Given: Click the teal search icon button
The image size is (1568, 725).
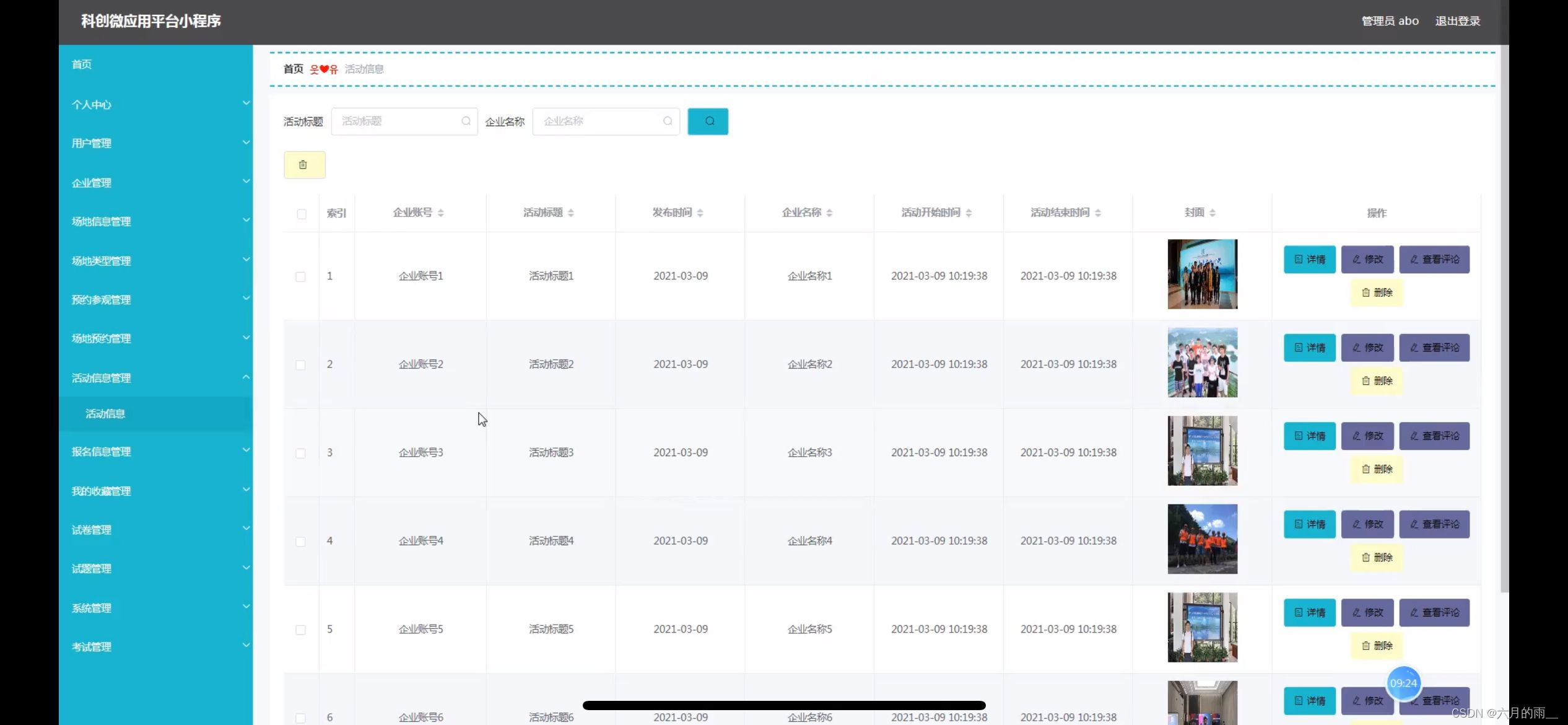Looking at the screenshot, I should [708, 121].
